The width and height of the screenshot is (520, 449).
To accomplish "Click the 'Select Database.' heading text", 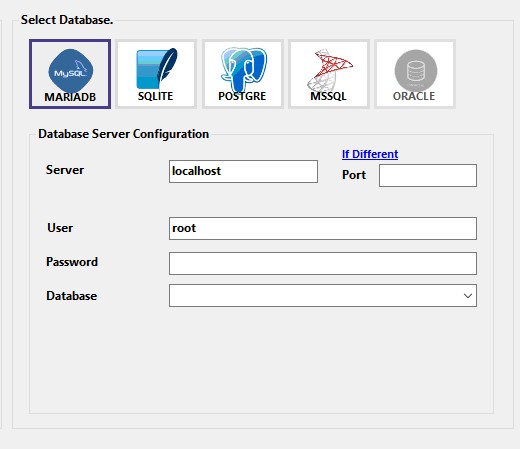I will pos(67,20).
